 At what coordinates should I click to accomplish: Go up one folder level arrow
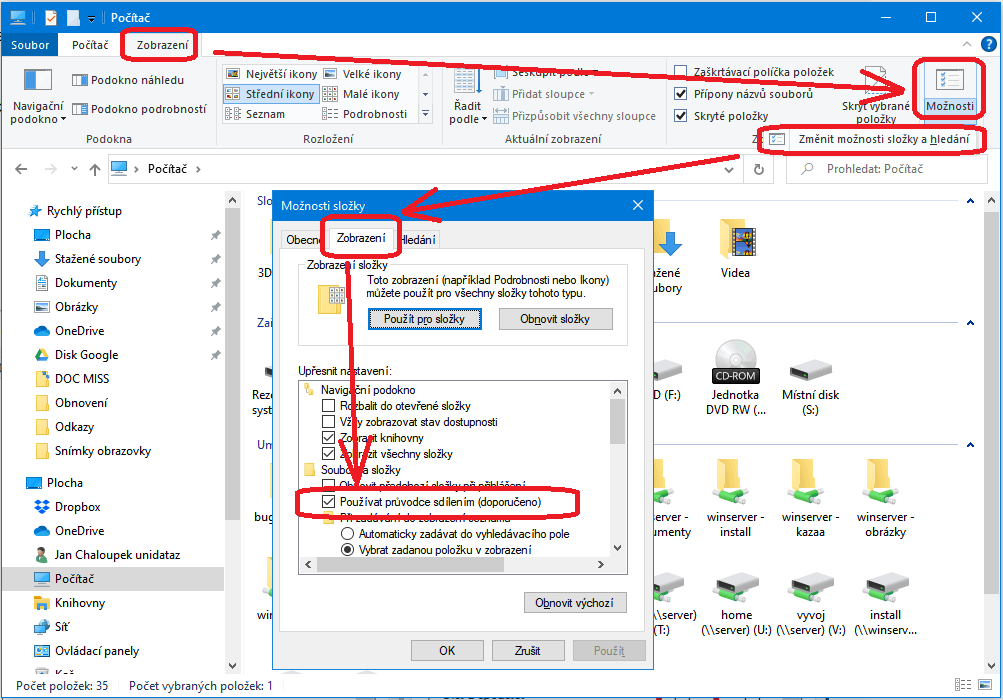(x=95, y=169)
